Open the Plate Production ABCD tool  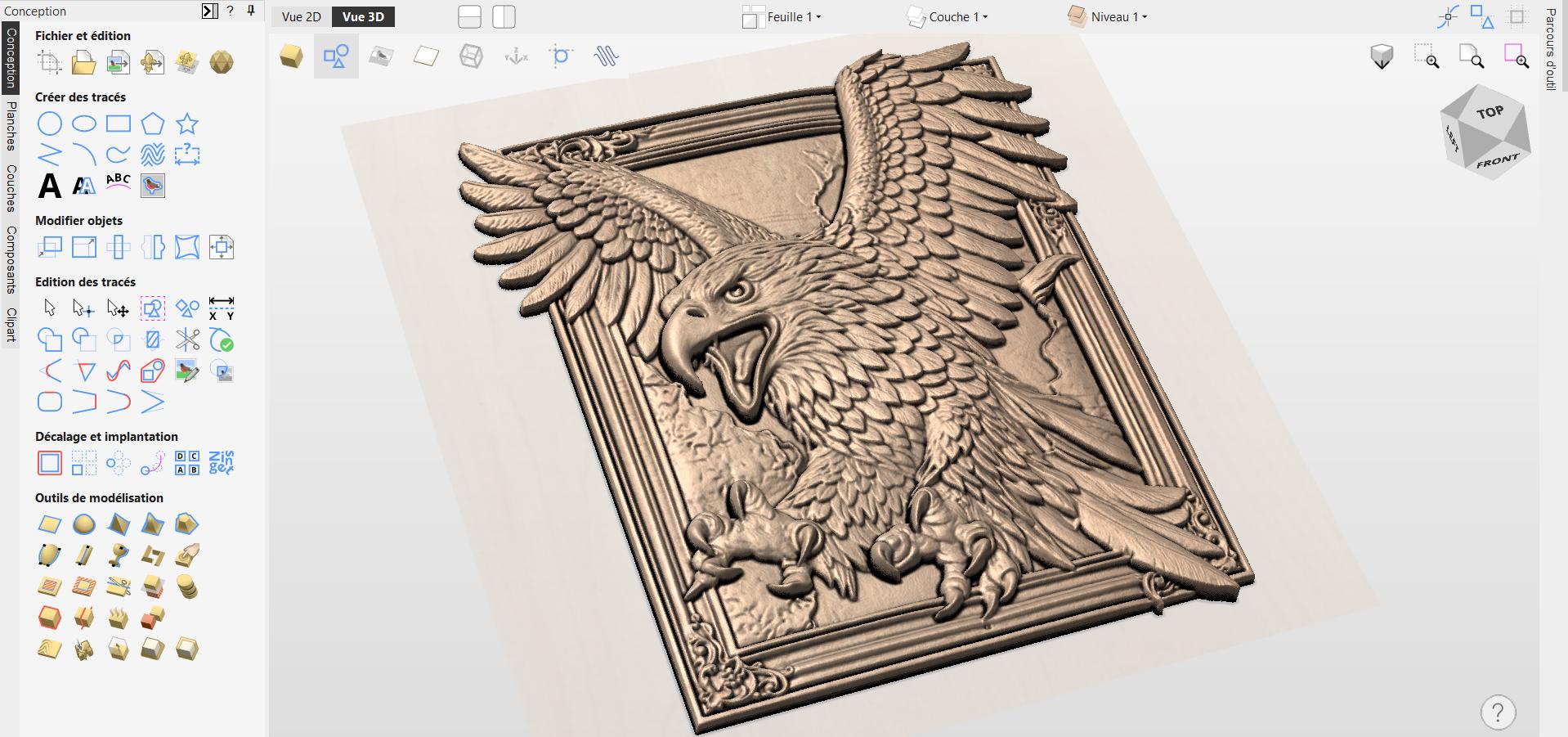pyautogui.click(x=187, y=463)
